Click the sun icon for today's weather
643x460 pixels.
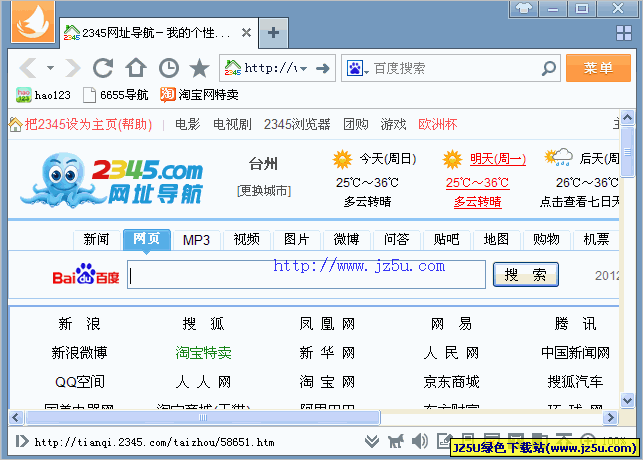pyautogui.click(x=342, y=159)
